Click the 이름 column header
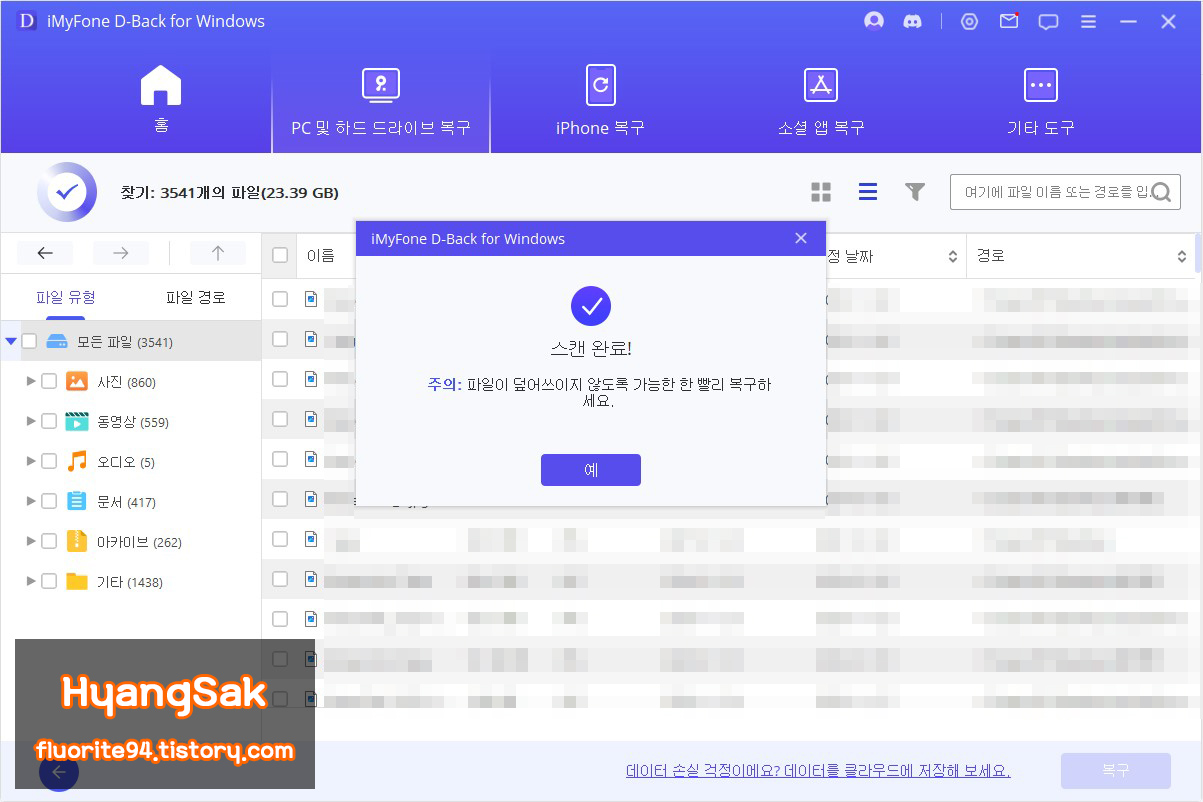Image resolution: width=1203 pixels, height=802 pixels. (321, 256)
